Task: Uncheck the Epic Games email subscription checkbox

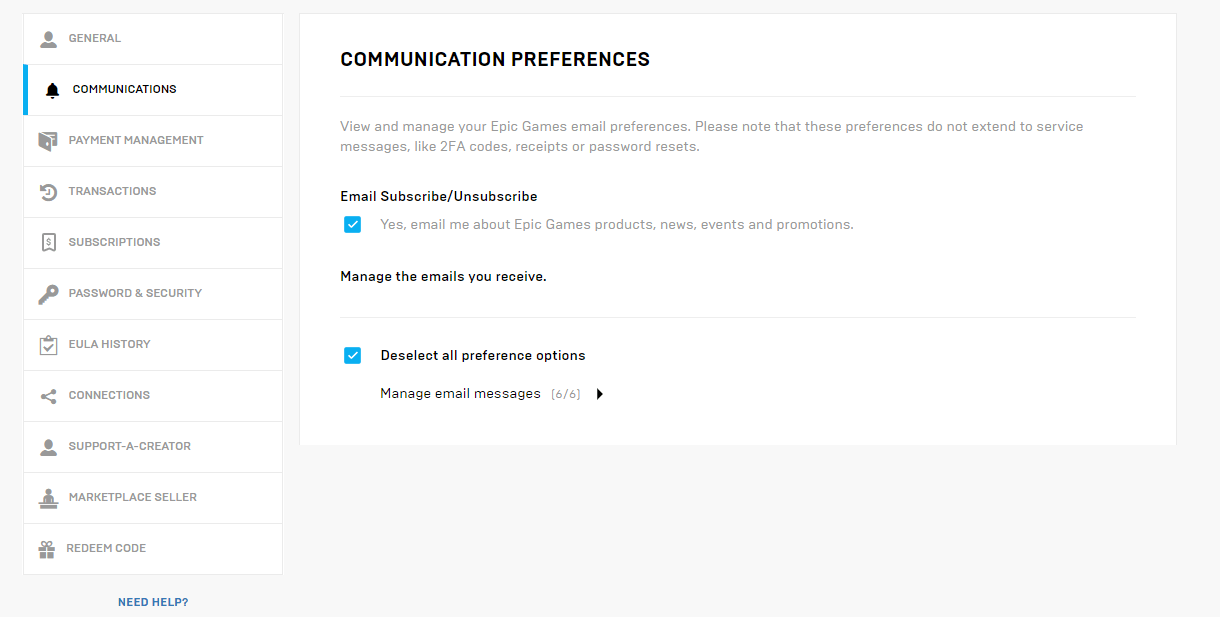Action: point(352,225)
